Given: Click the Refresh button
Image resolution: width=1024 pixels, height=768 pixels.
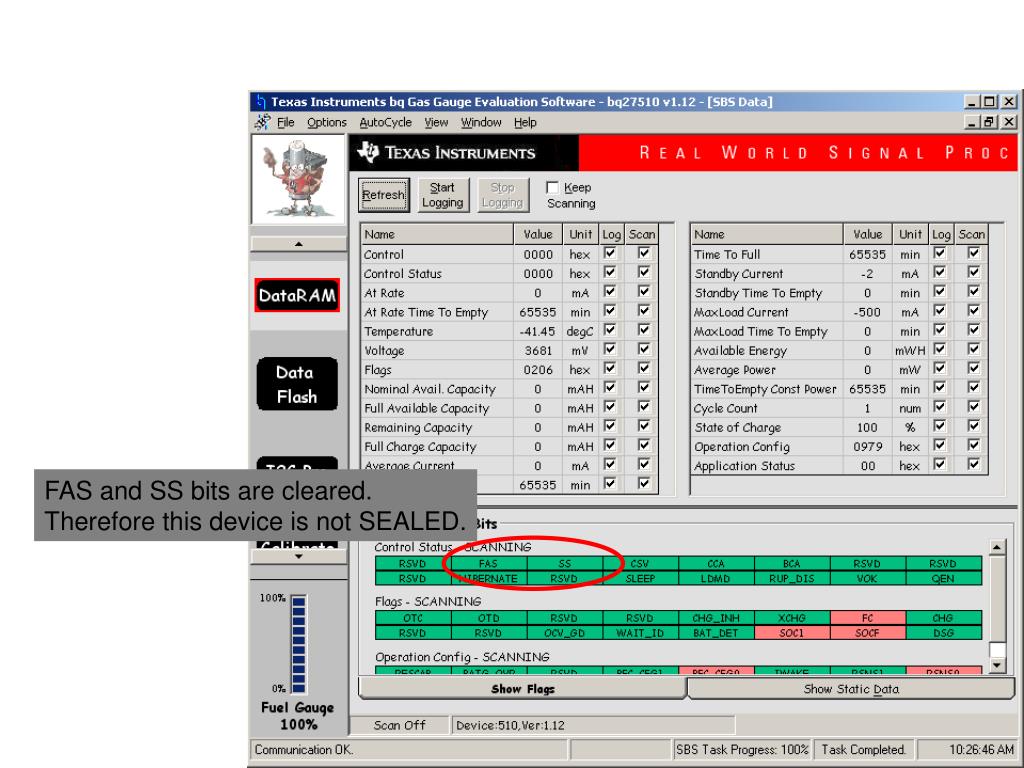Looking at the screenshot, I should click(384, 195).
